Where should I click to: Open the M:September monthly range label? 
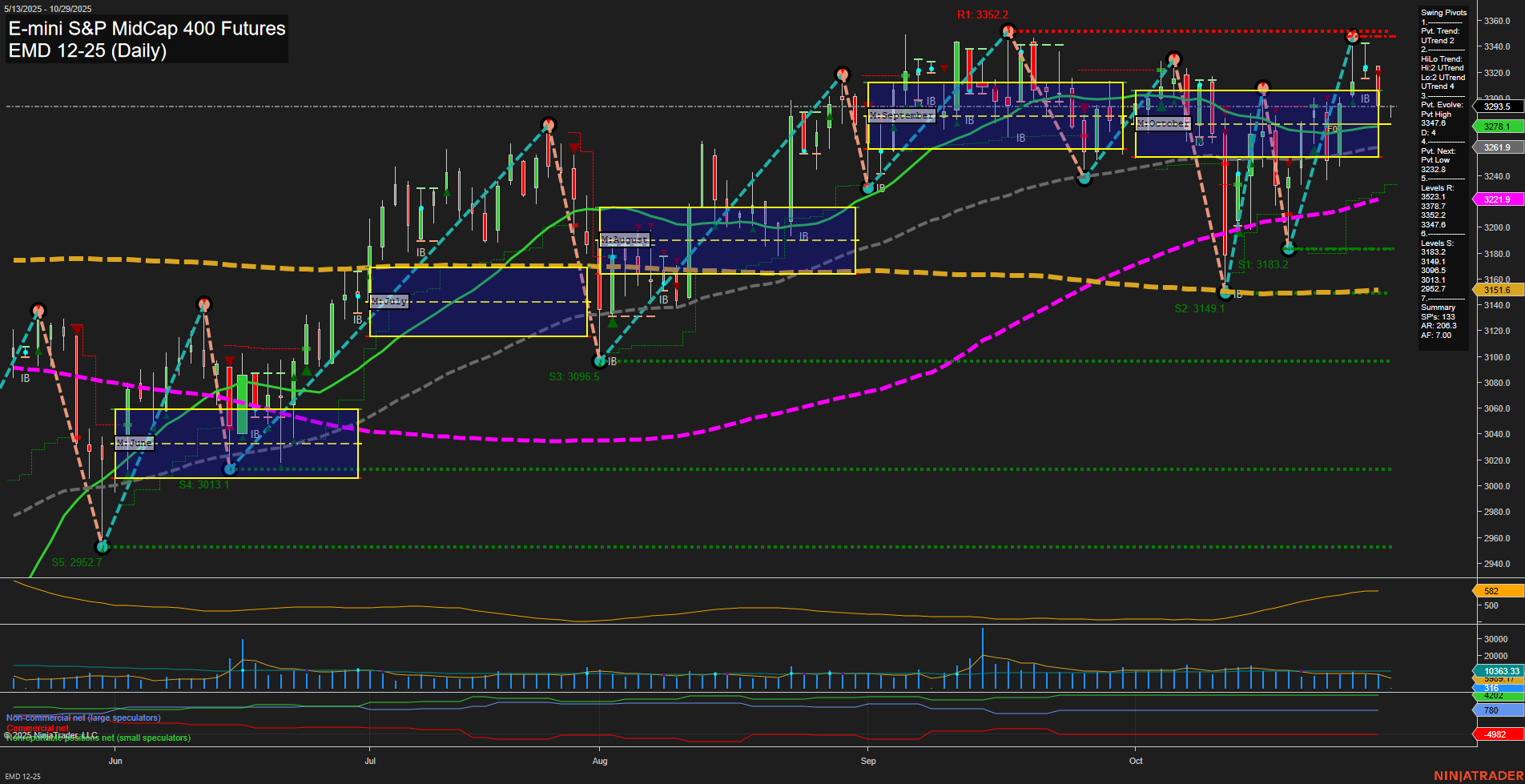(x=901, y=115)
